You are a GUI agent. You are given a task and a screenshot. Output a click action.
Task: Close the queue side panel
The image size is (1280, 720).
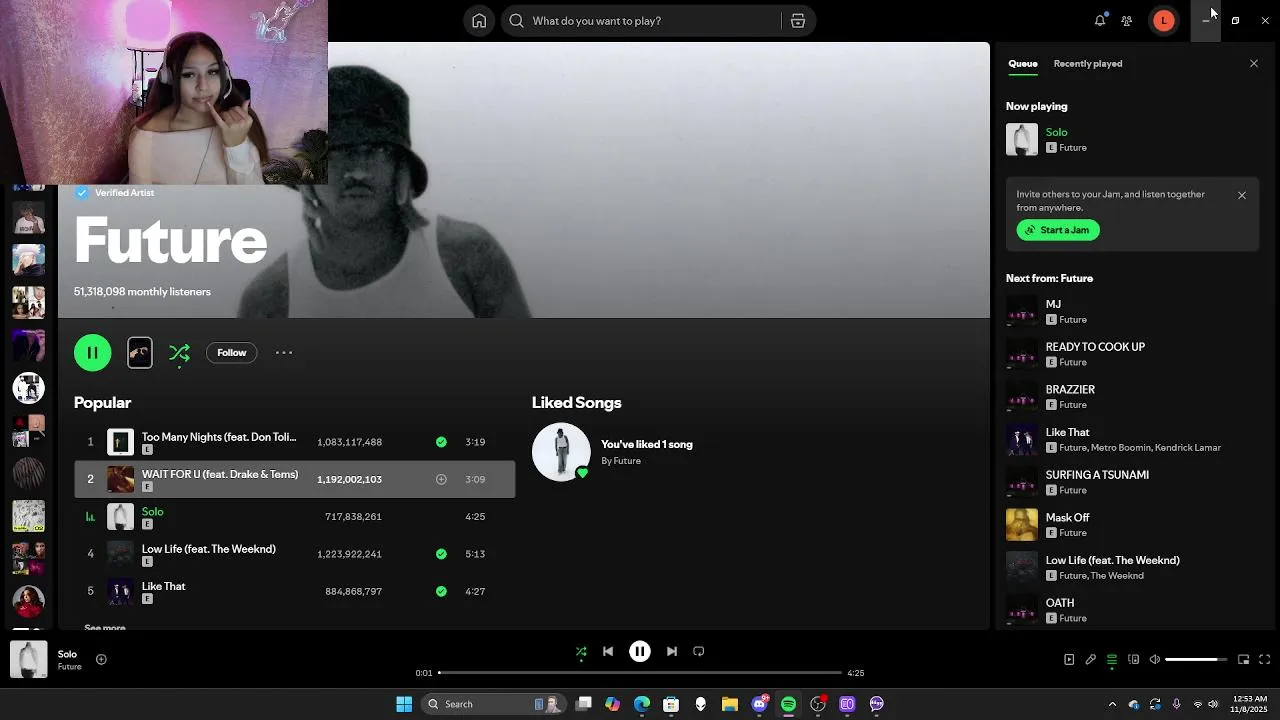coord(1254,63)
